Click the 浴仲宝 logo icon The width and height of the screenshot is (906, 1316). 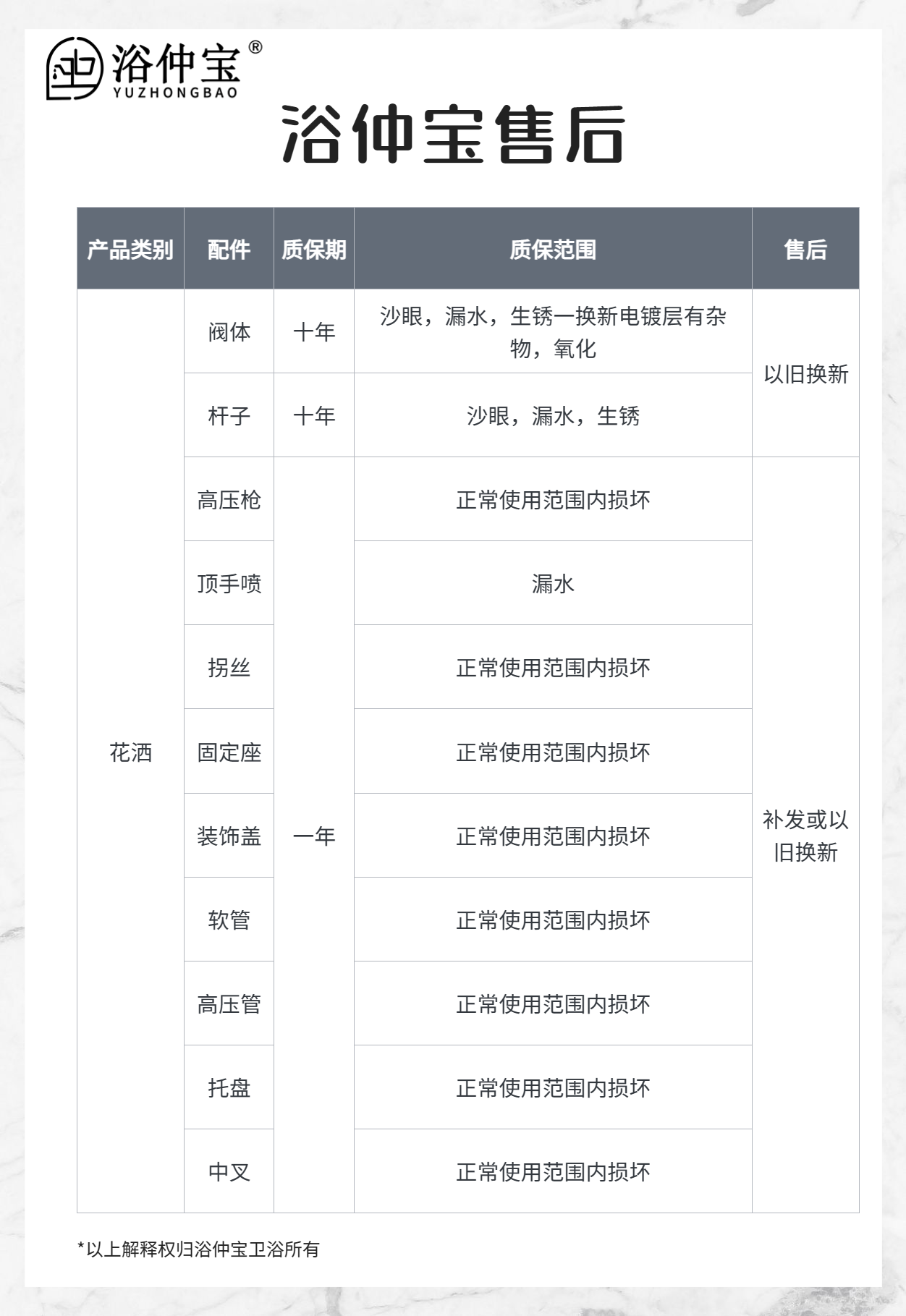75,68
